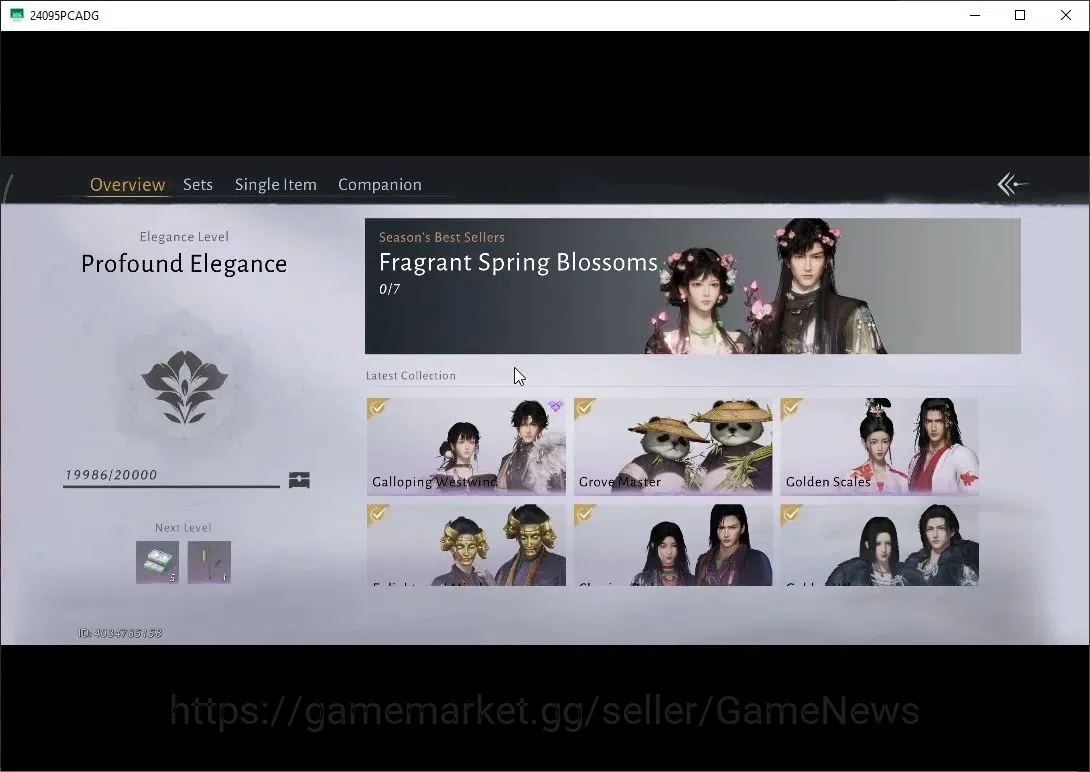Open Fragrant Spring Blossoms best sellers banner
Screen dimensions: 1090x772
[692, 286]
